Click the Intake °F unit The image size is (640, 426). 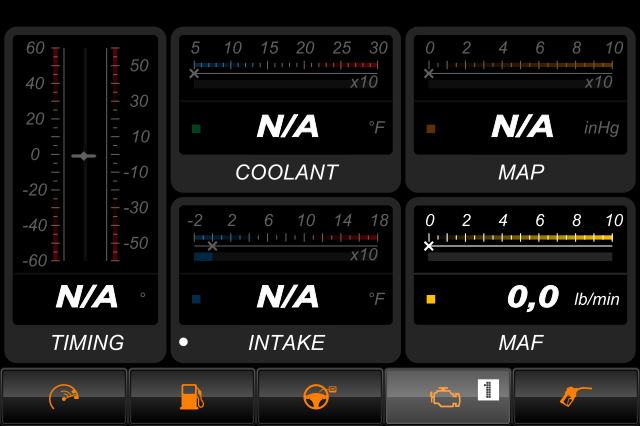(377, 299)
